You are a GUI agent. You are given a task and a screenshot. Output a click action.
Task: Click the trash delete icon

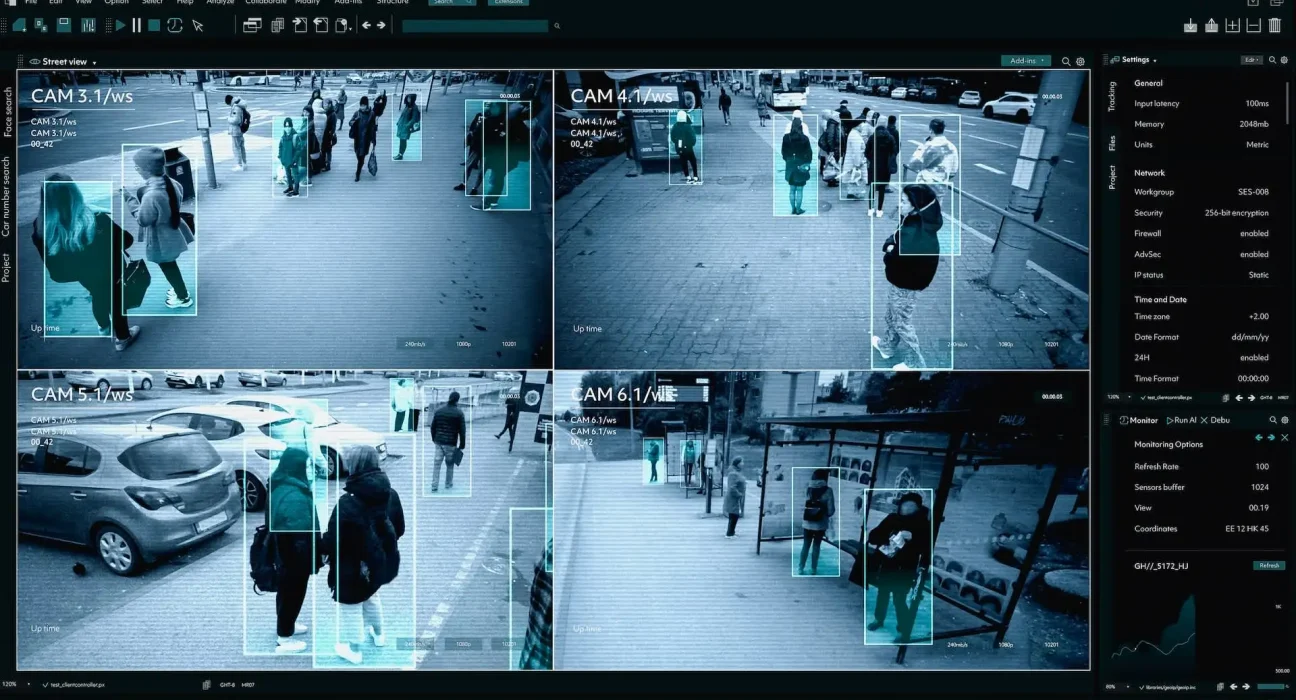click(1274, 25)
